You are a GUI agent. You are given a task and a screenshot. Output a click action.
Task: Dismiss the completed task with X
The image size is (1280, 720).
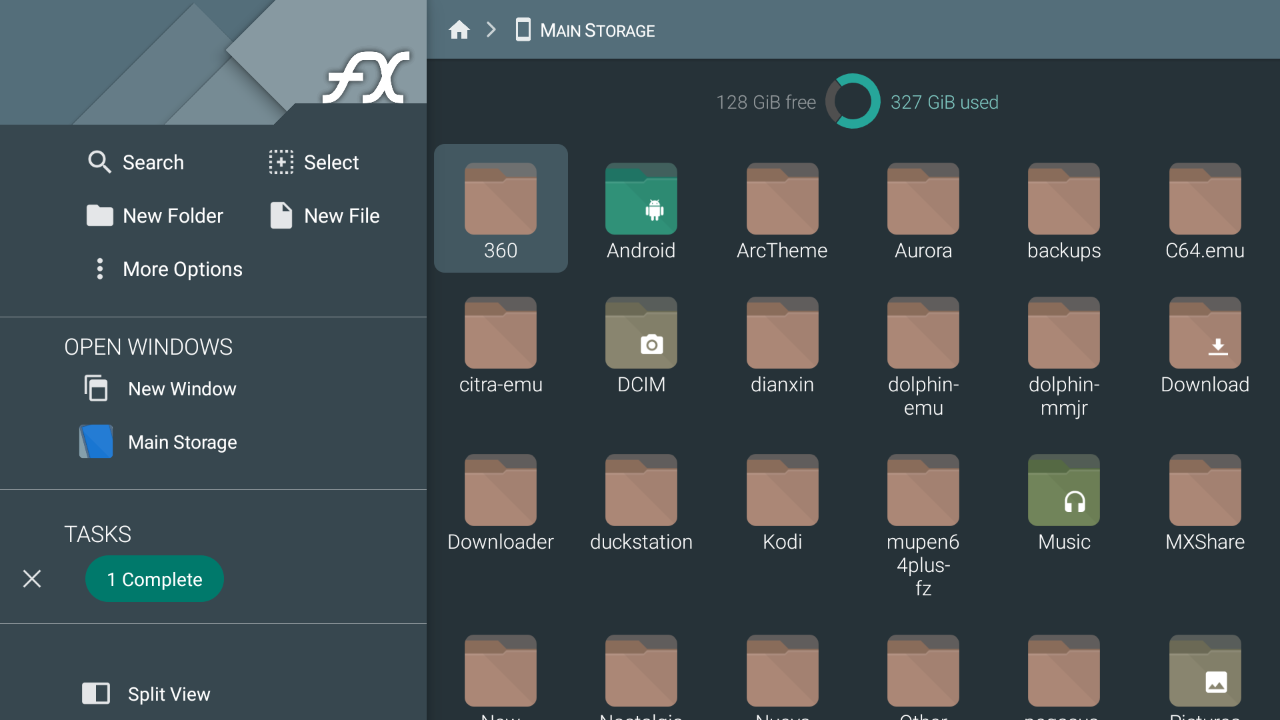coord(32,579)
